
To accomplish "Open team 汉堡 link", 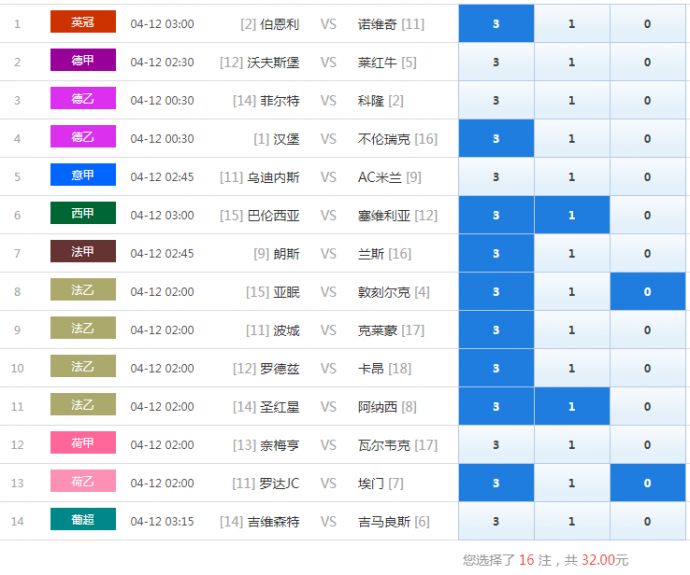I will 286,139.
